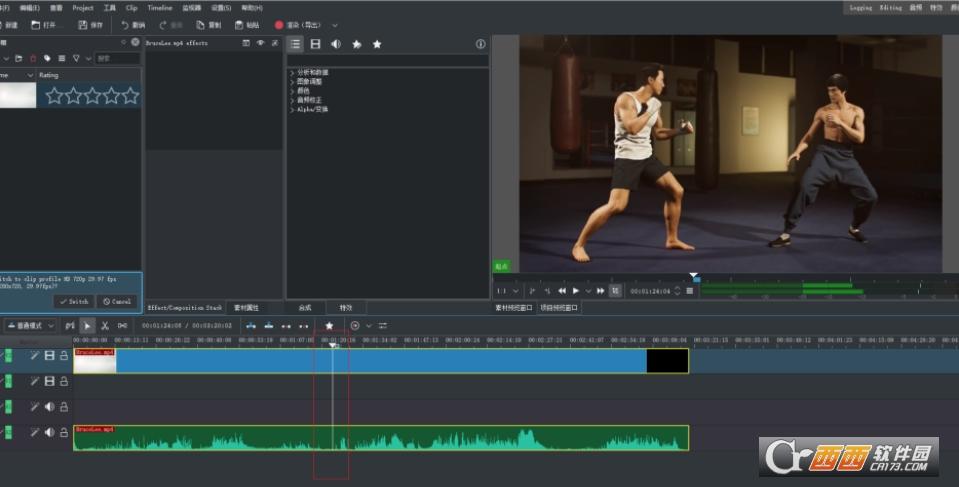Open the Project menu
959x487 pixels.
83,8
